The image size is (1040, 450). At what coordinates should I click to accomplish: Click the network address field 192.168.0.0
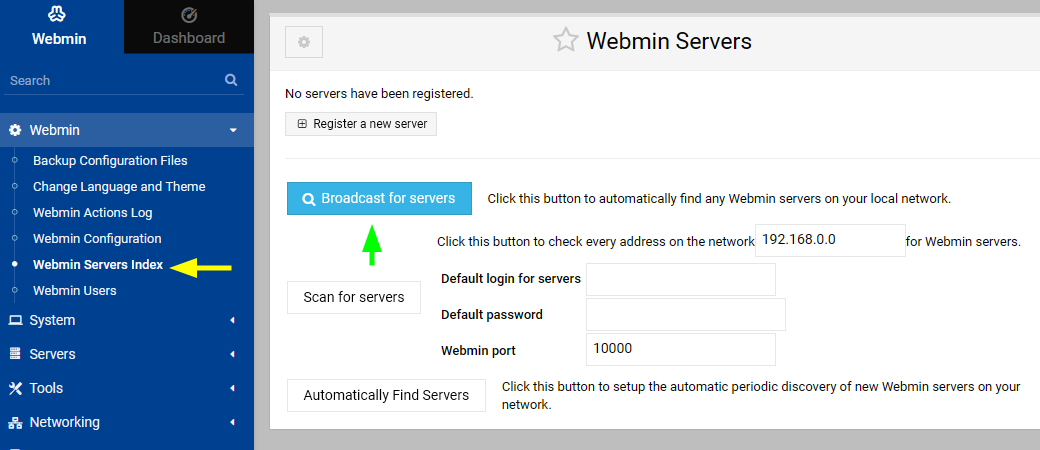tap(830, 240)
